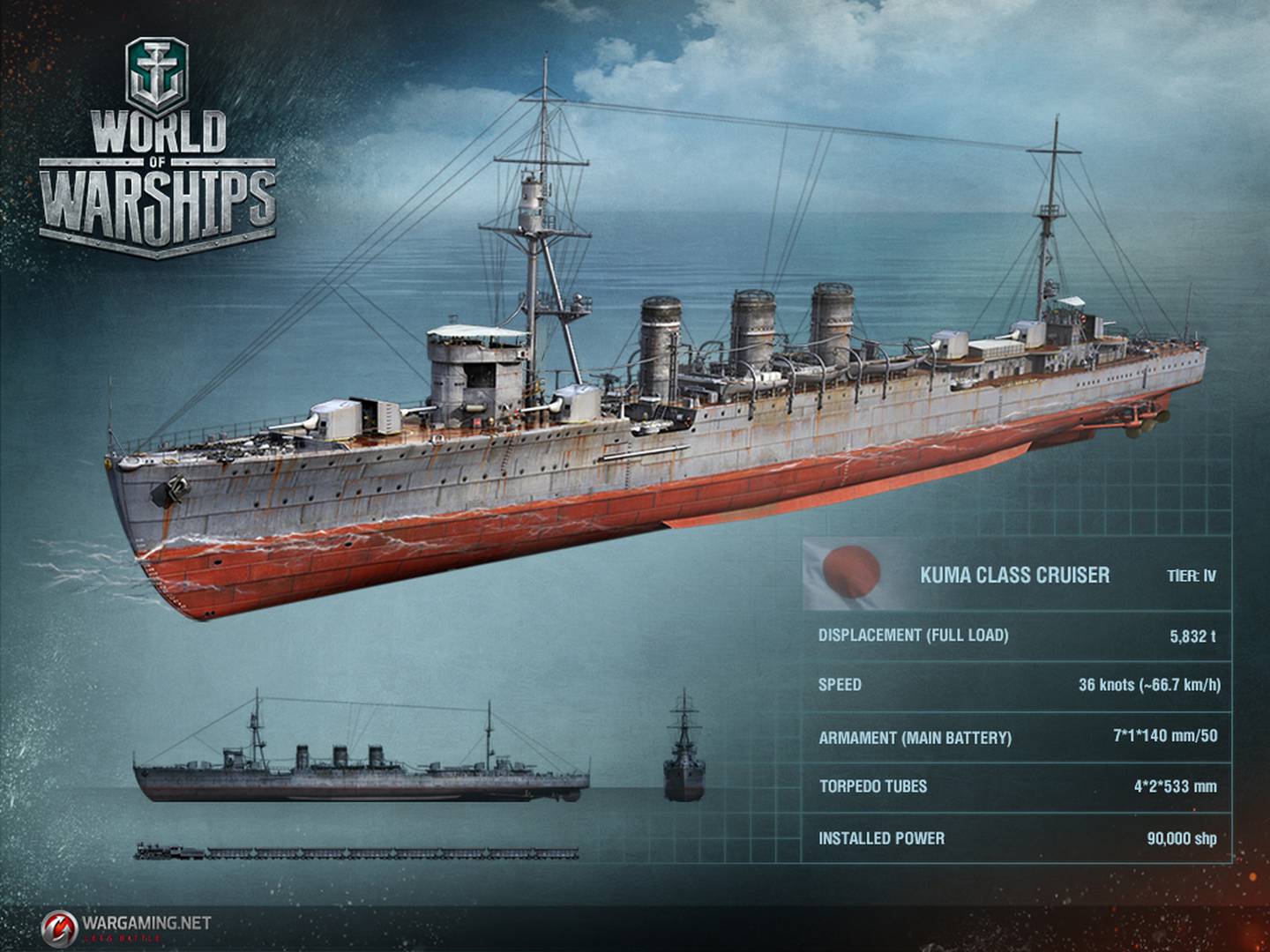Viewport: 1270px width, 952px height.
Task: Click the Kuma Class Cruiser title
Action: 1015,575
